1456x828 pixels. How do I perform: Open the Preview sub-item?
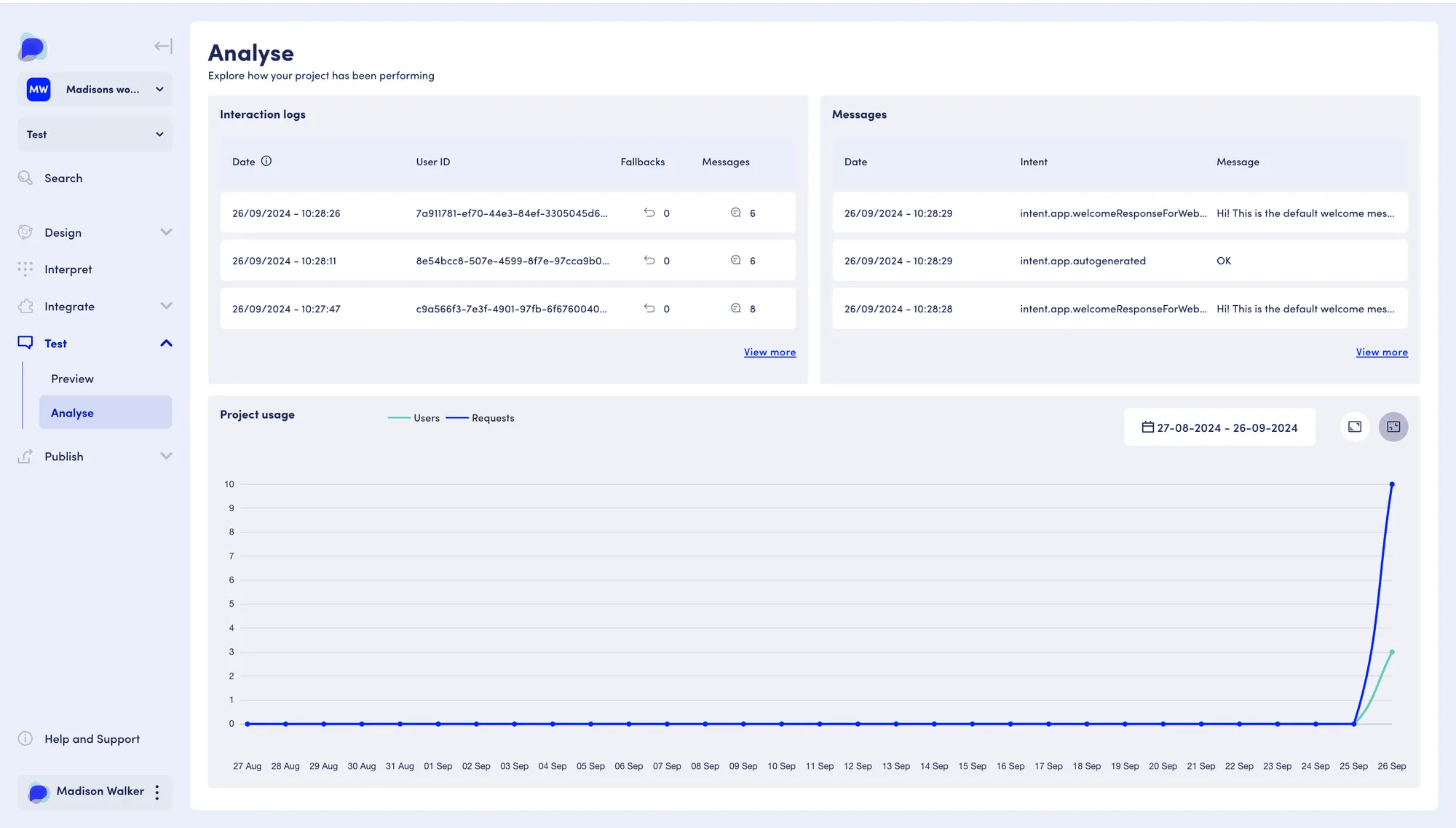72,379
